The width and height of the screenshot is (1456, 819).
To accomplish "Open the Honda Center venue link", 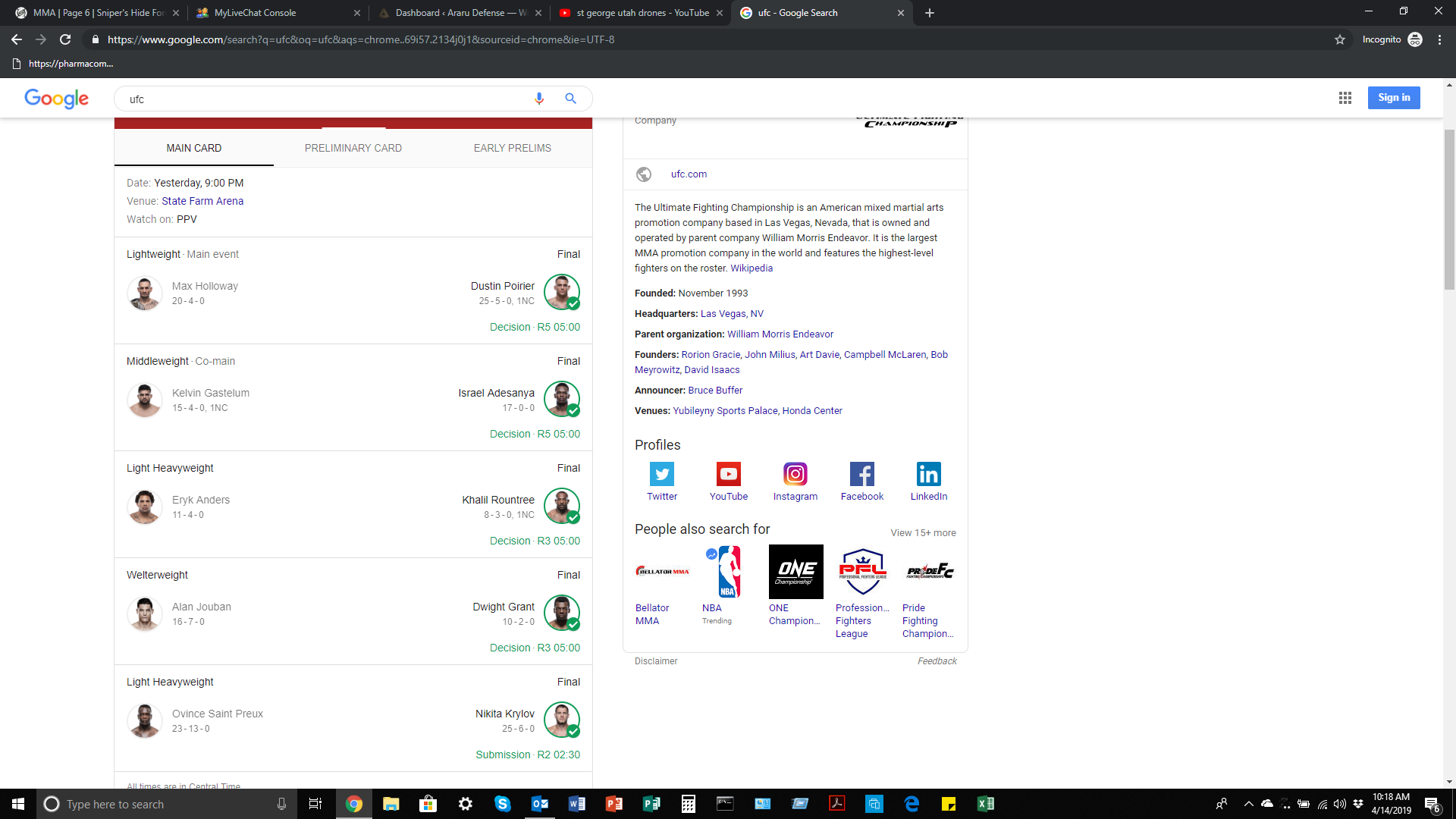I will (x=812, y=411).
